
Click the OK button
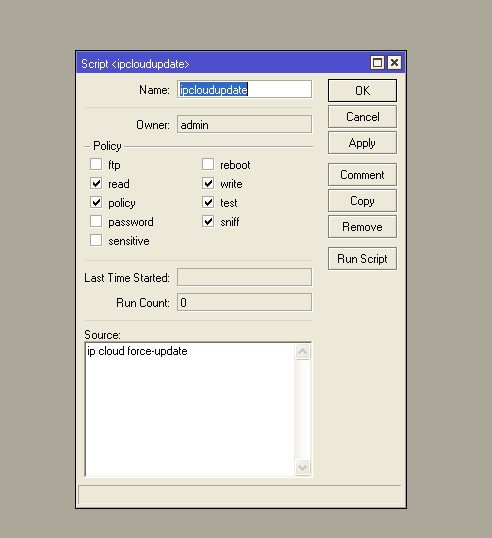click(x=362, y=91)
